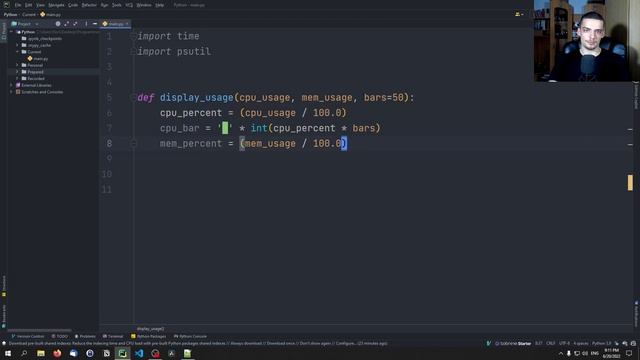Screen dimensions: 640x360
Task: Expand the Personal folder
Action: click(x=18, y=65)
